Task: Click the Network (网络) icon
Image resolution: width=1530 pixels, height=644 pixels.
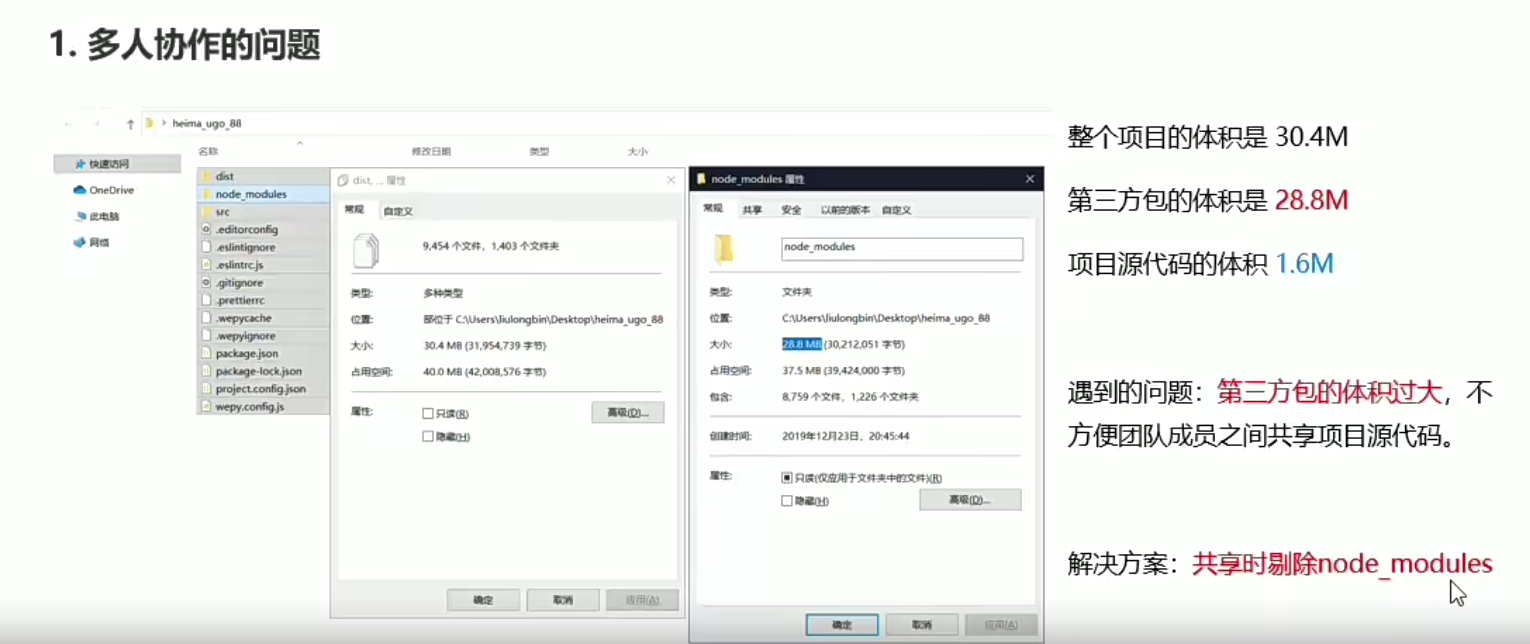Action: 80,242
